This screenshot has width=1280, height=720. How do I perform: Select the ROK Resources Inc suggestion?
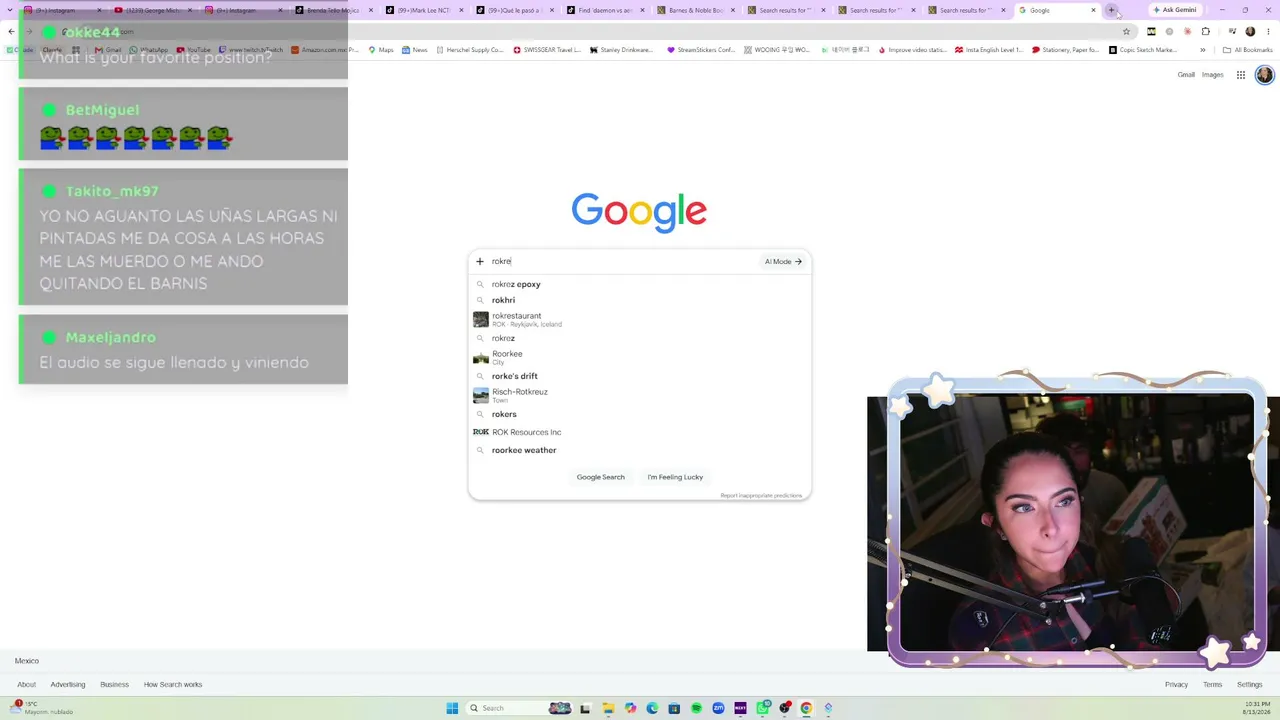tap(639, 432)
